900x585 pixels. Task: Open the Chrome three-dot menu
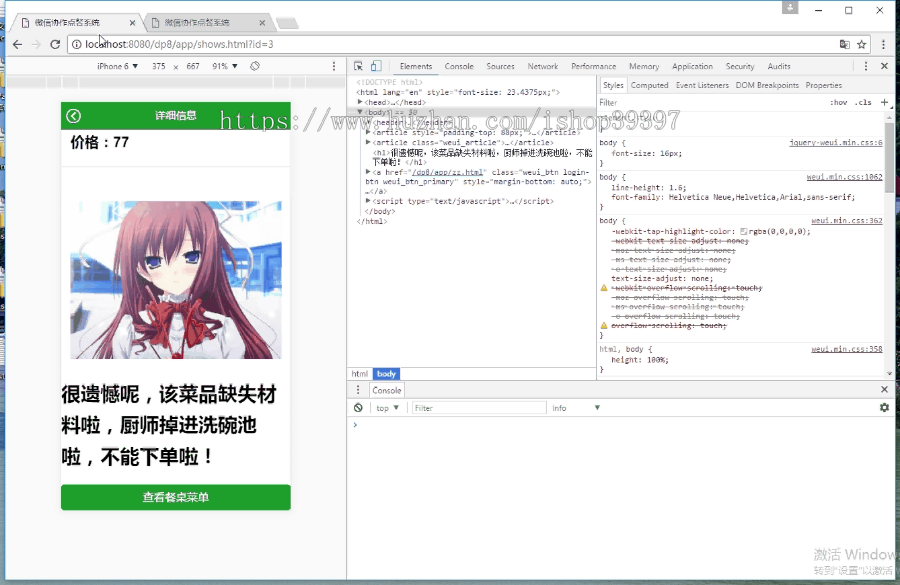click(x=883, y=44)
